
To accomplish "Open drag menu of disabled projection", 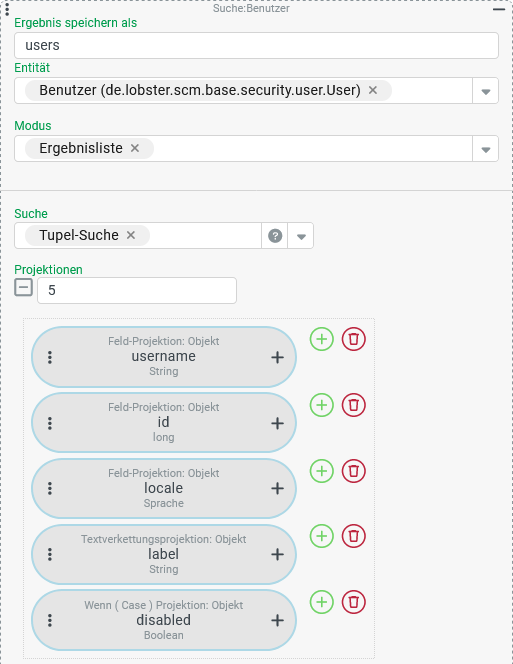I will pyautogui.click(x=50, y=620).
